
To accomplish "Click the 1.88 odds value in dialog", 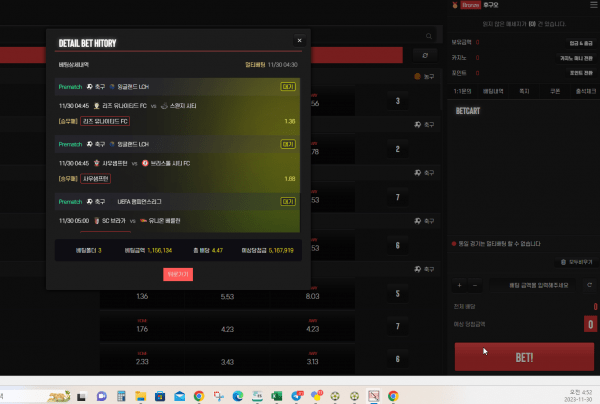I will [x=290, y=179].
